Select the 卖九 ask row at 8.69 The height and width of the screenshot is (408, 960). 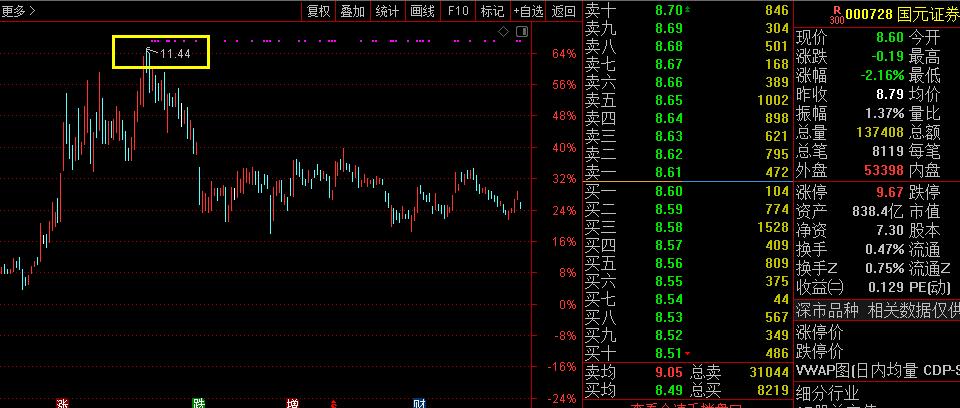click(687, 28)
